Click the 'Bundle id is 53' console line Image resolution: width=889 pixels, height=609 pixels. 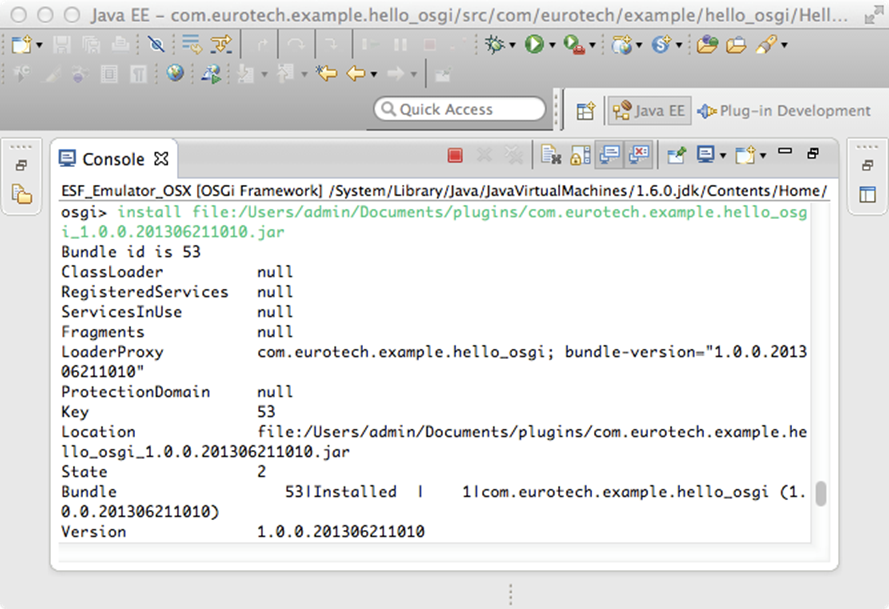[x=131, y=252]
